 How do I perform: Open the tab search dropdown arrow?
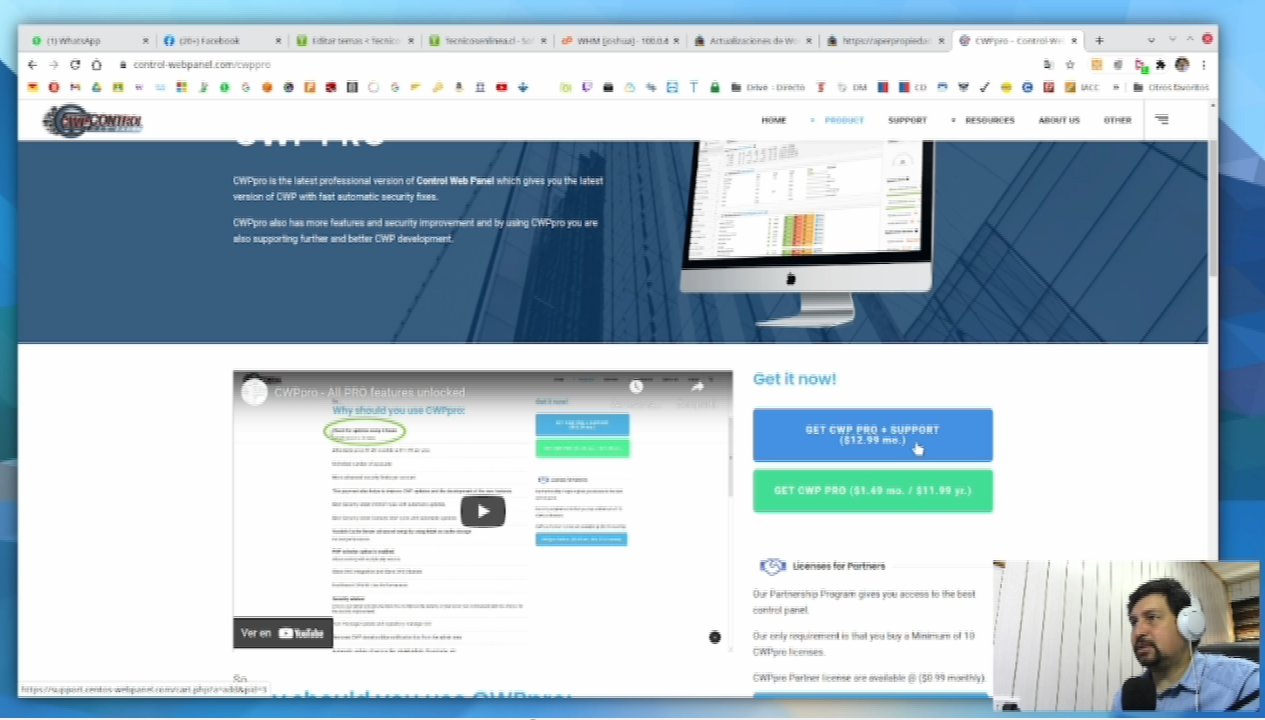pos(1151,40)
